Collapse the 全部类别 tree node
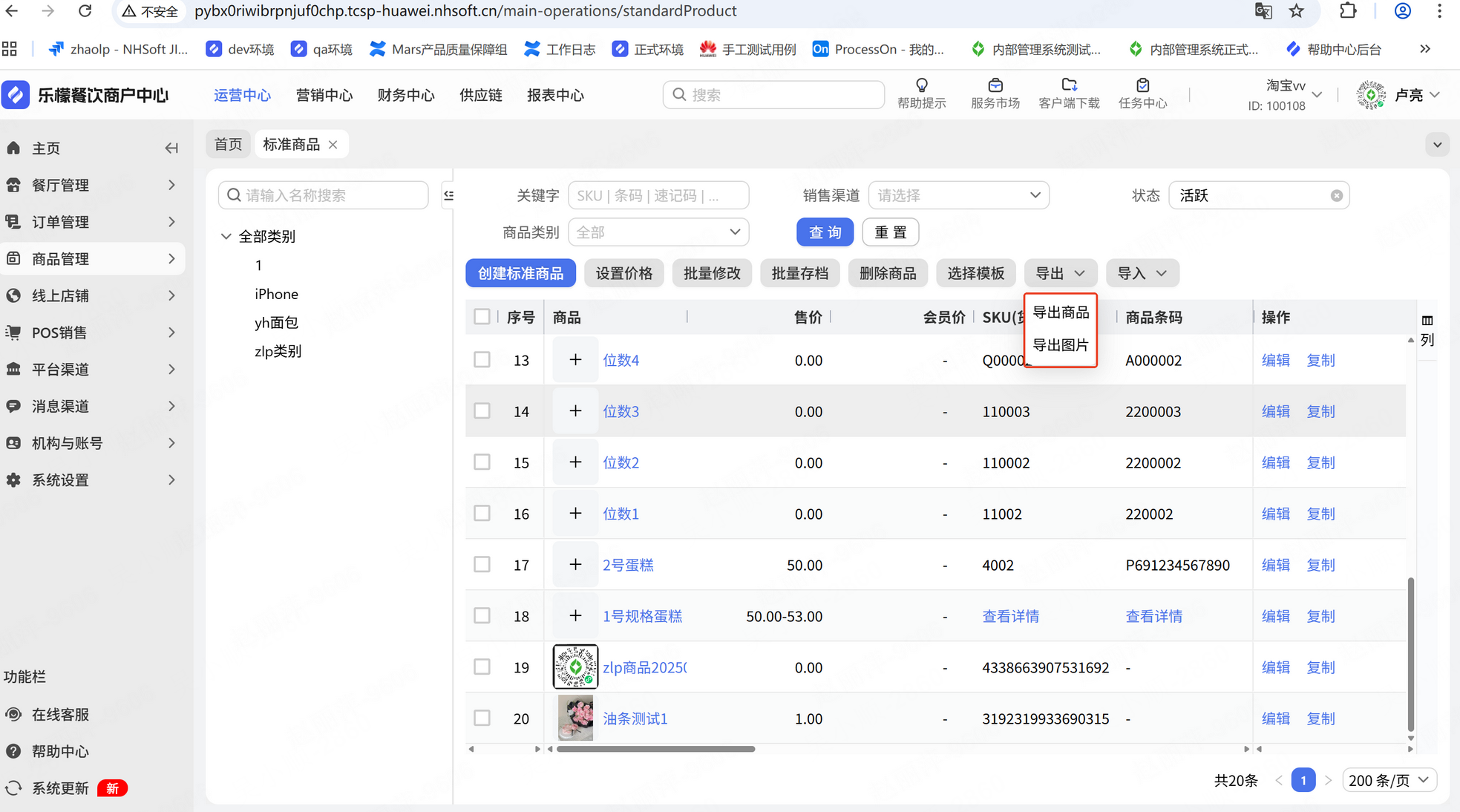Image resolution: width=1460 pixels, height=812 pixels. coord(226,236)
